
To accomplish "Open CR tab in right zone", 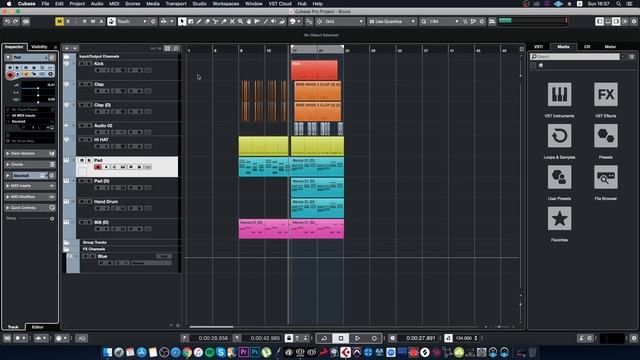I will point(587,47).
